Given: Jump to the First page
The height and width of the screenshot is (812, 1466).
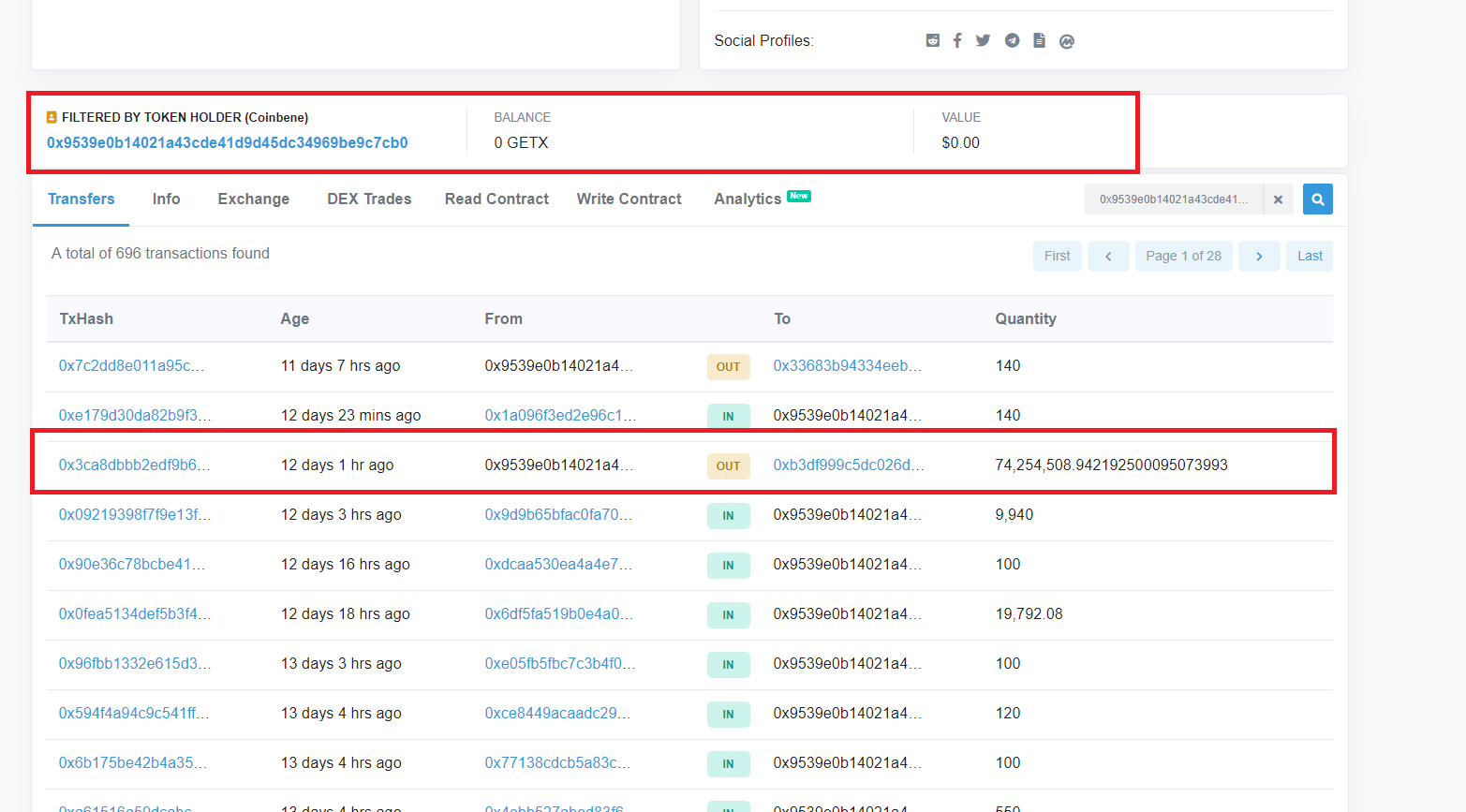Looking at the screenshot, I should tap(1057, 257).
